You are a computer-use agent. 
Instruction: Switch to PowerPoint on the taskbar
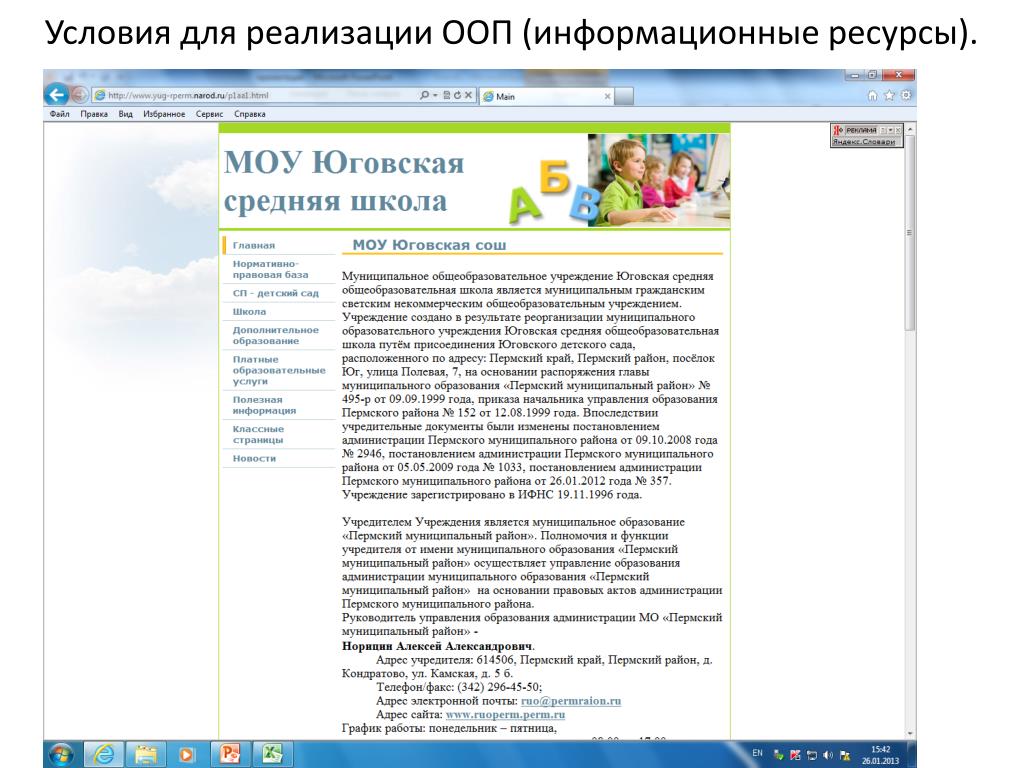click(230, 754)
